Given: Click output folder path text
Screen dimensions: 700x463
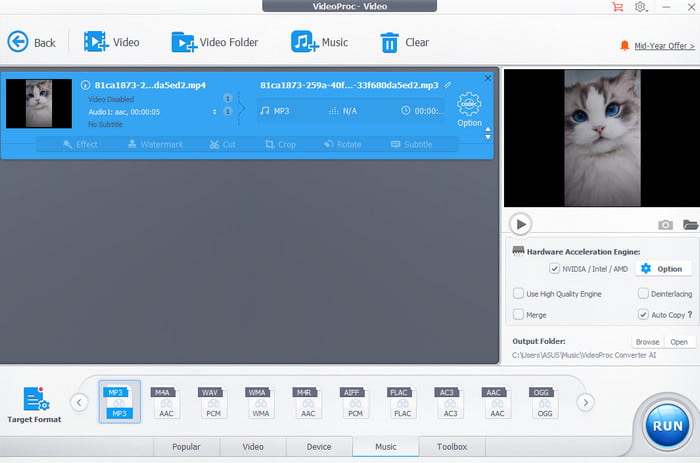Looking at the screenshot, I should pos(584,355).
